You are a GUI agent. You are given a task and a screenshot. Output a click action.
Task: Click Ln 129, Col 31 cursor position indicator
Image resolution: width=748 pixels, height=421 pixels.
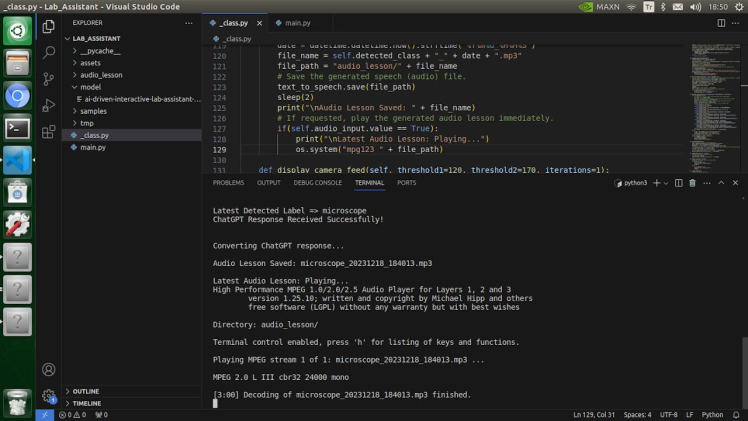[595, 414]
